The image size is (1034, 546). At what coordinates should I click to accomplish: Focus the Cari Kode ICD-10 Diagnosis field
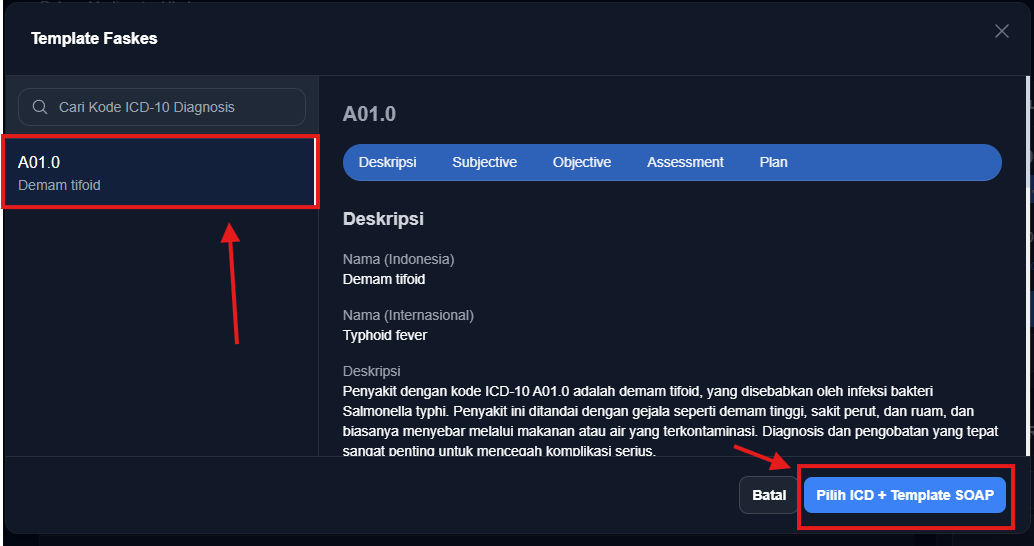162,107
